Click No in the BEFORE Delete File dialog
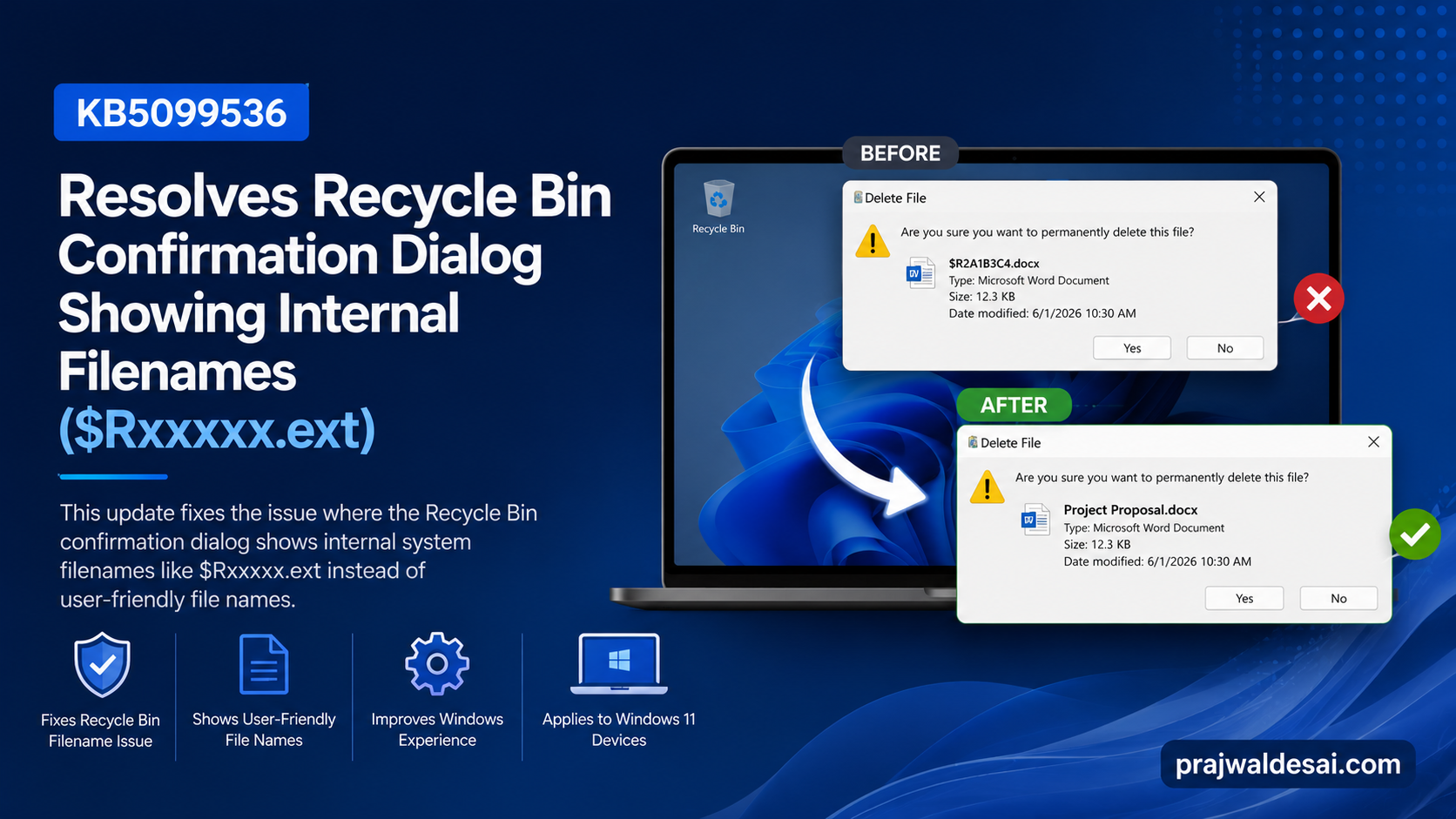The image size is (1456, 819). pyautogui.click(x=1225, y=348)
